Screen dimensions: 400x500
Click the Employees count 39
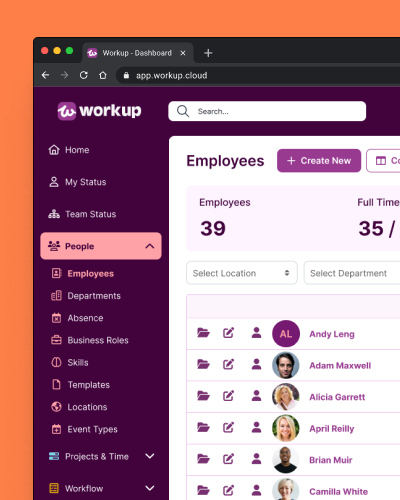213,229
